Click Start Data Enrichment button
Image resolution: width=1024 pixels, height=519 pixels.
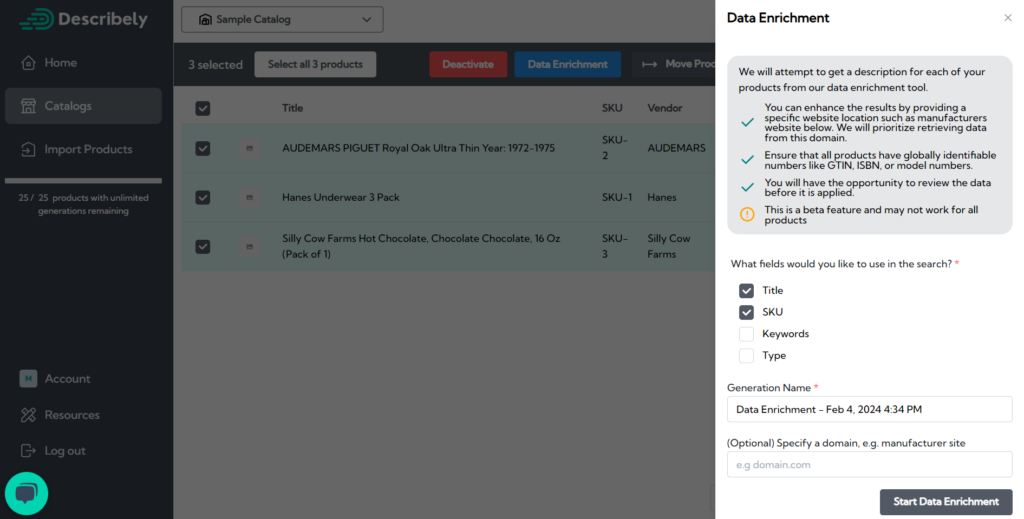click(x=945, y=502)
